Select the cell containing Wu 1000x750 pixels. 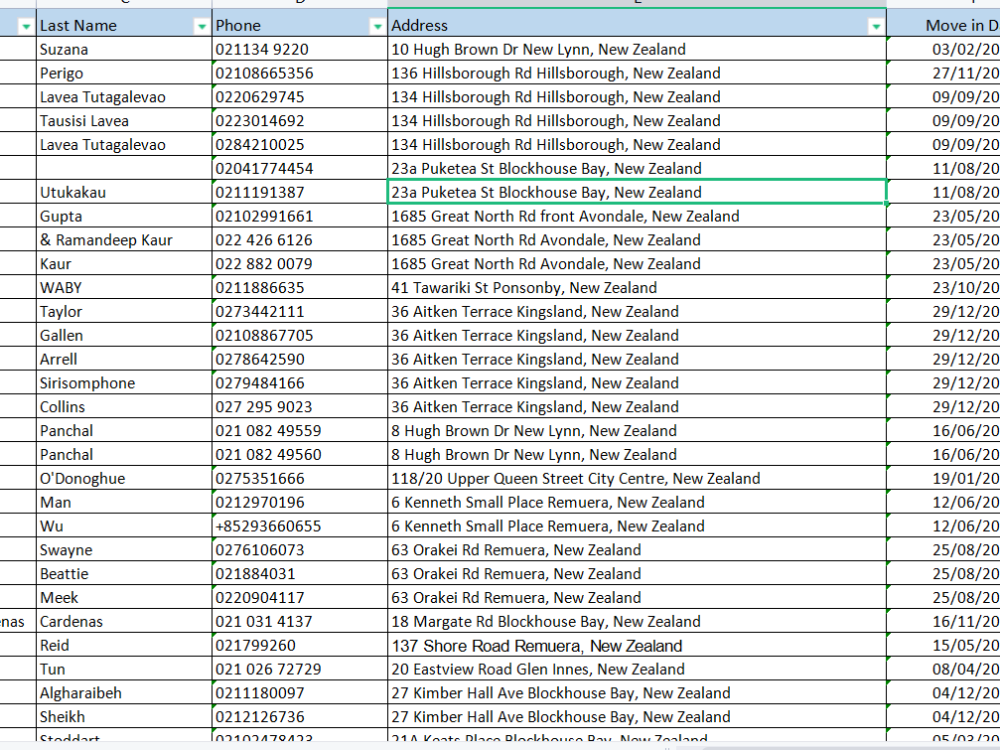coord(124,526)
